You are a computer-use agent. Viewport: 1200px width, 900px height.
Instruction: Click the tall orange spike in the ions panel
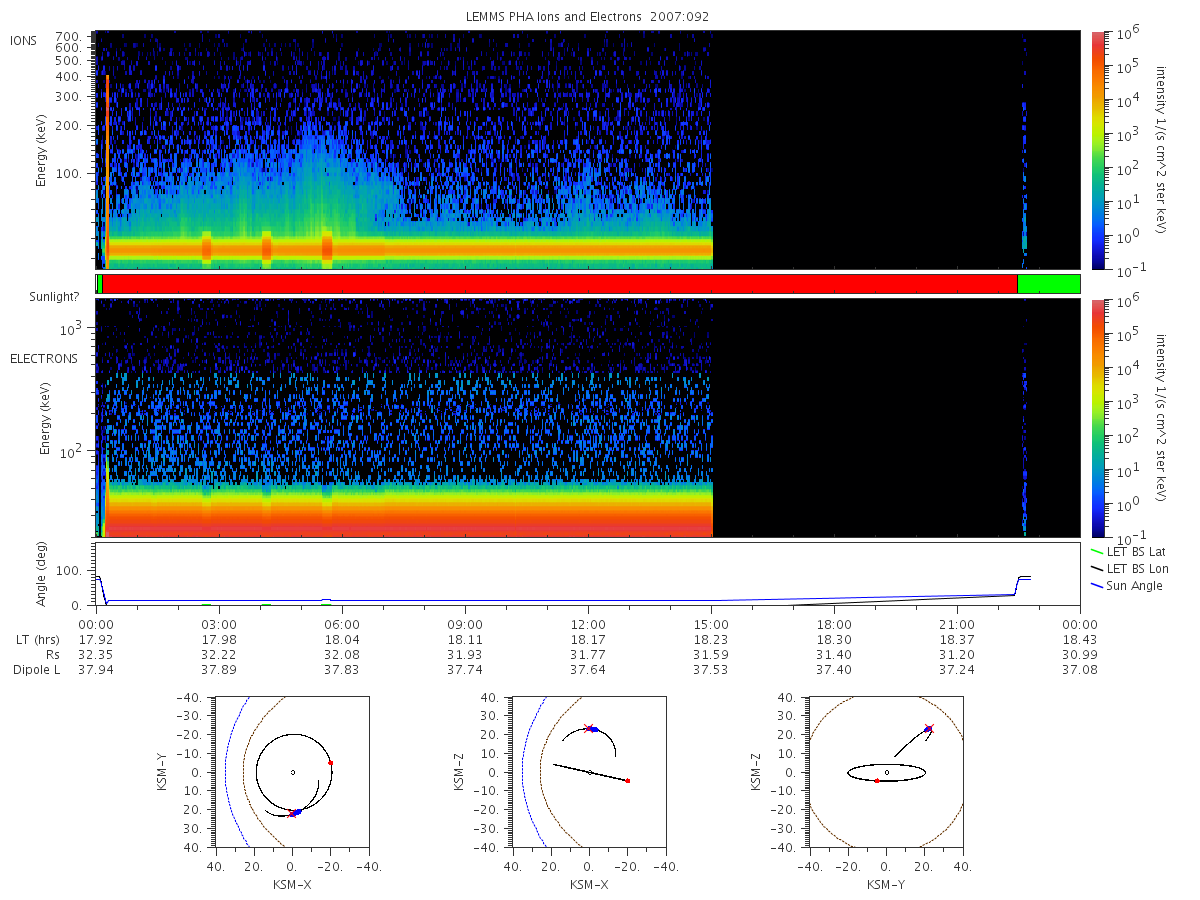[x=107, y=170]
